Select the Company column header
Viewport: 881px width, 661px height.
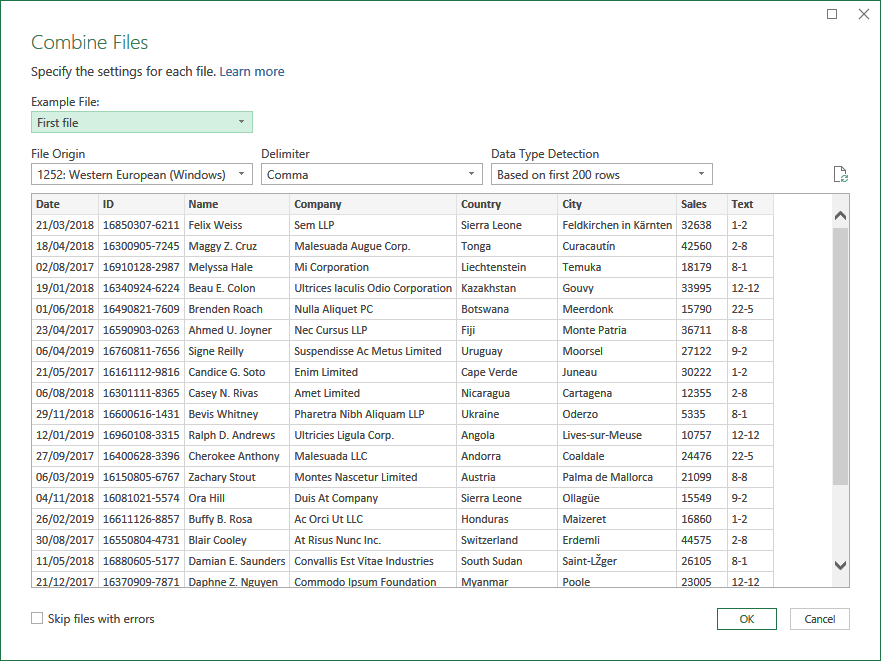click(x=373, y=204)
